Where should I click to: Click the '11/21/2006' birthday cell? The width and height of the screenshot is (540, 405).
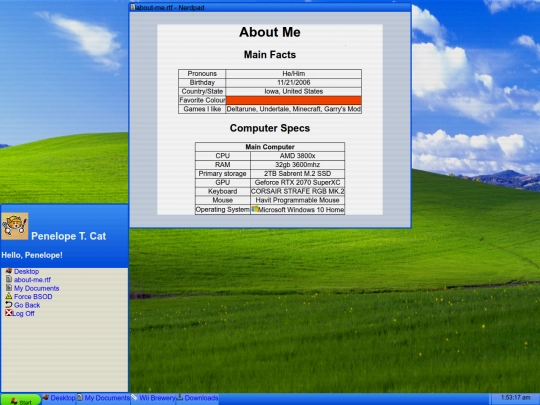coord(294,83)
